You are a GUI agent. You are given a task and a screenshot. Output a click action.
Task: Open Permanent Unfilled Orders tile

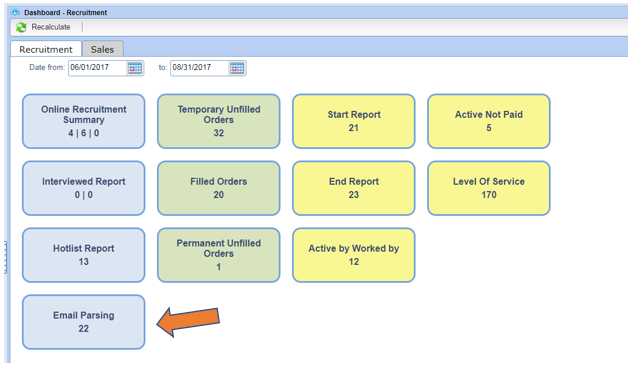tap(219, 255)
